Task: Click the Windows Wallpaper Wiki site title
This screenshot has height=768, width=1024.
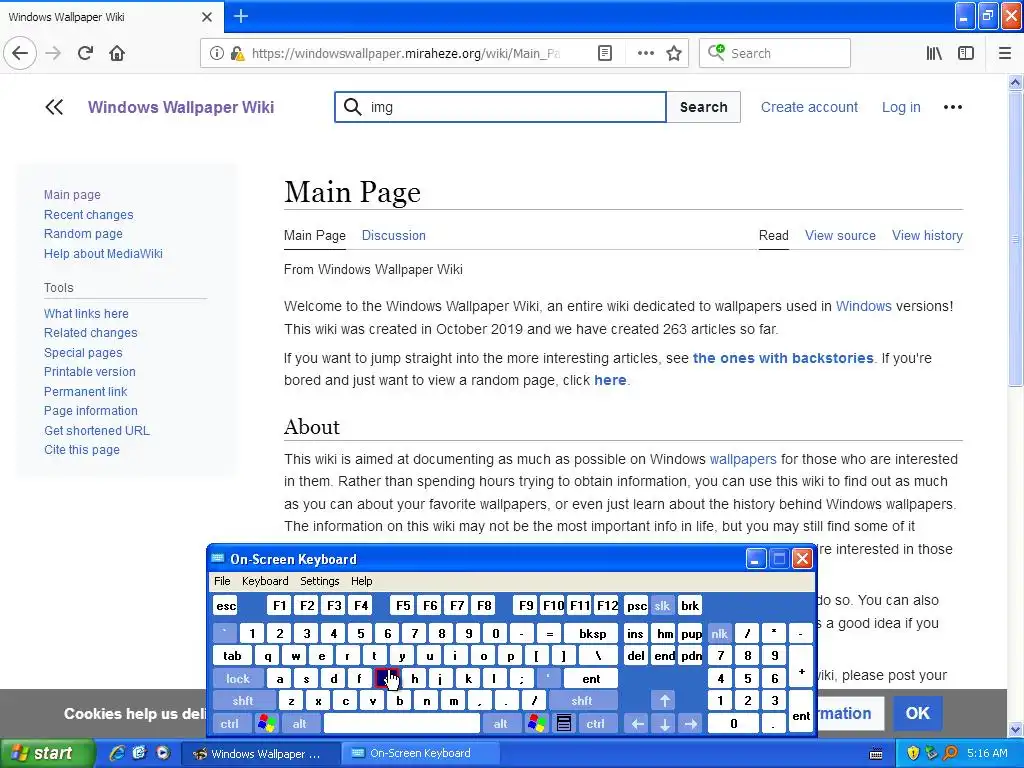Action: (x=181, y=107)
